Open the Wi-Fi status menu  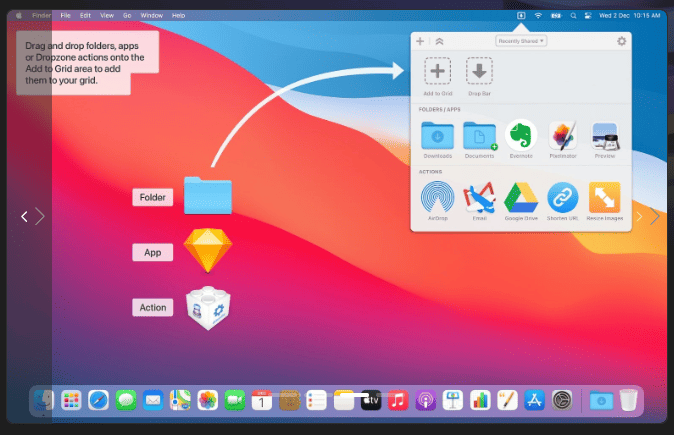[538, 15]
